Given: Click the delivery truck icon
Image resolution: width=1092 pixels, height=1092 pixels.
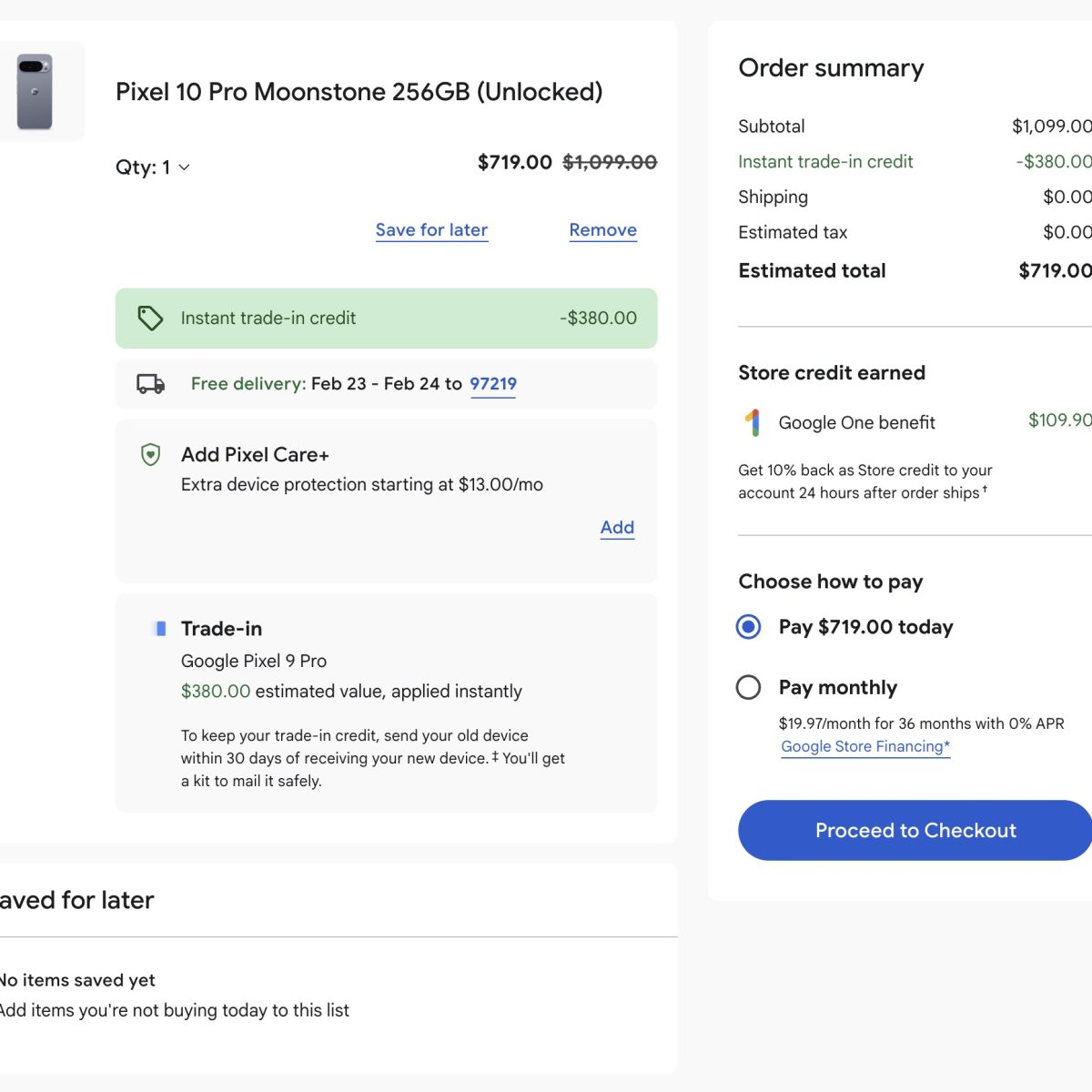Looking at the screenshot, I should coord(150,384).
